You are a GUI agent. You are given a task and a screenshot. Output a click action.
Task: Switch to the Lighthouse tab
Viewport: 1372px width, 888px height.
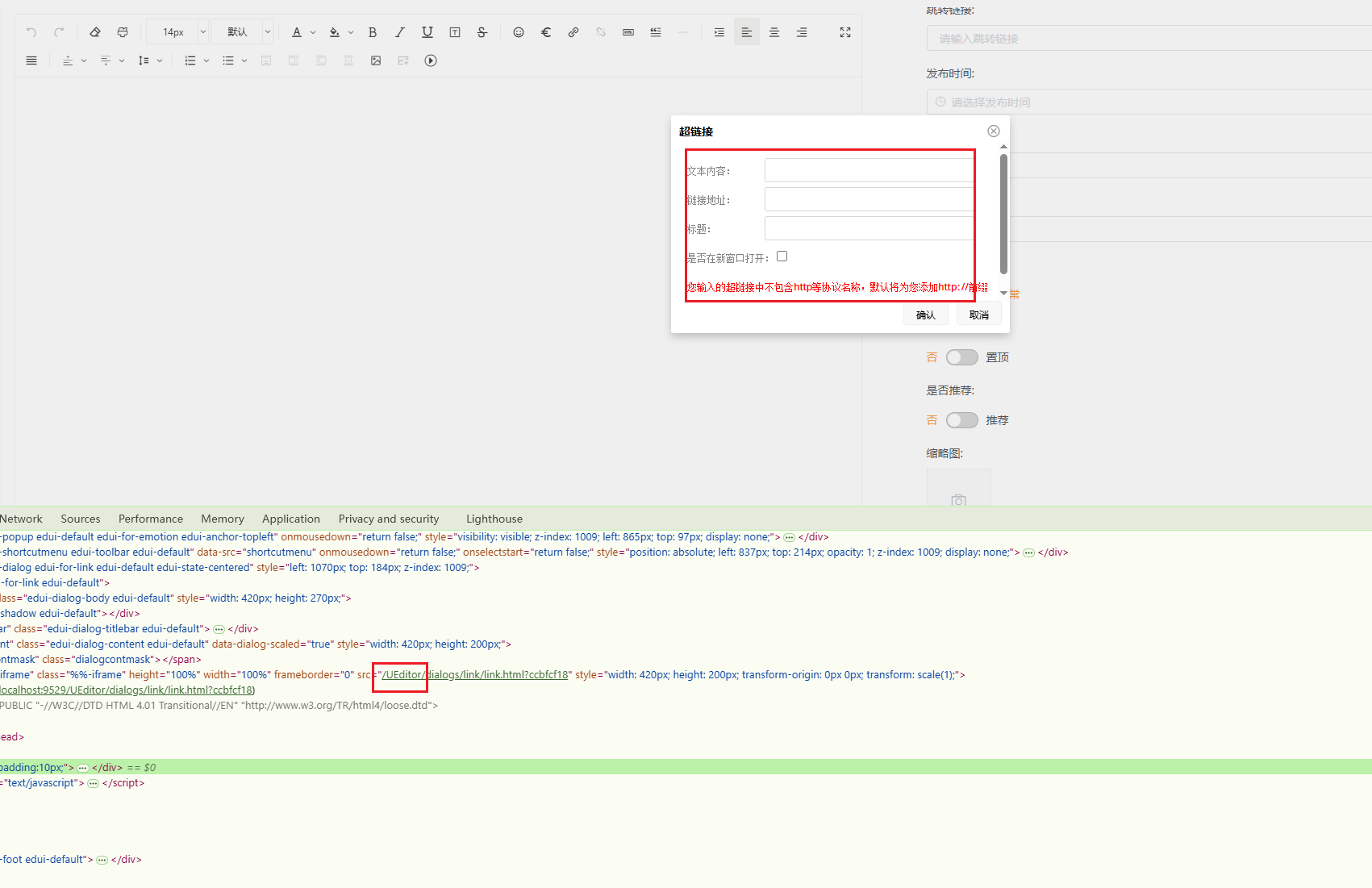(x=494, y=519)
